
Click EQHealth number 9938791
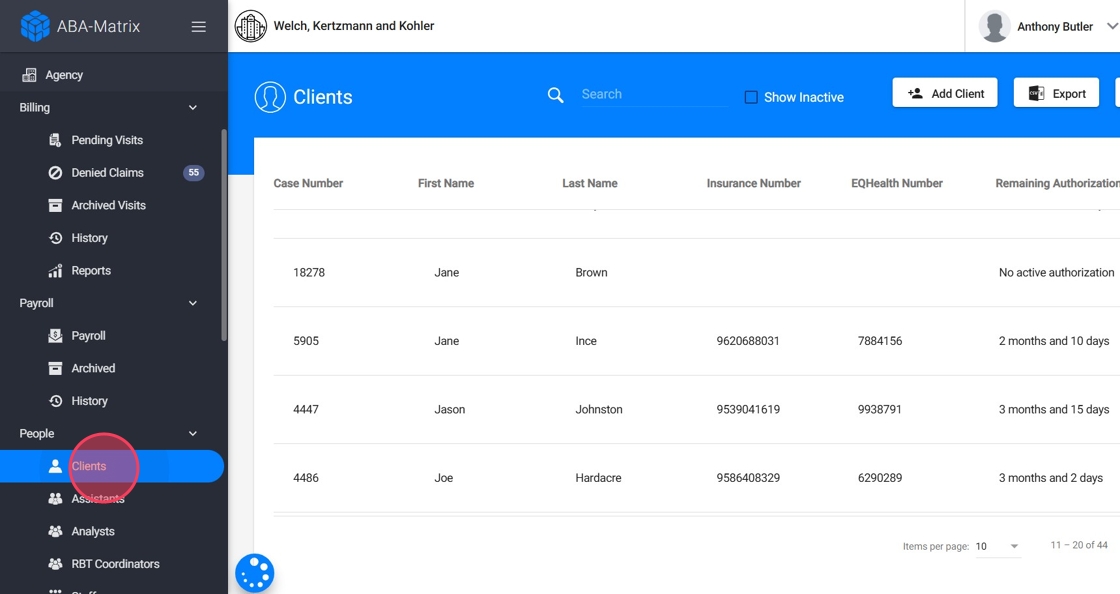point(879,410)
